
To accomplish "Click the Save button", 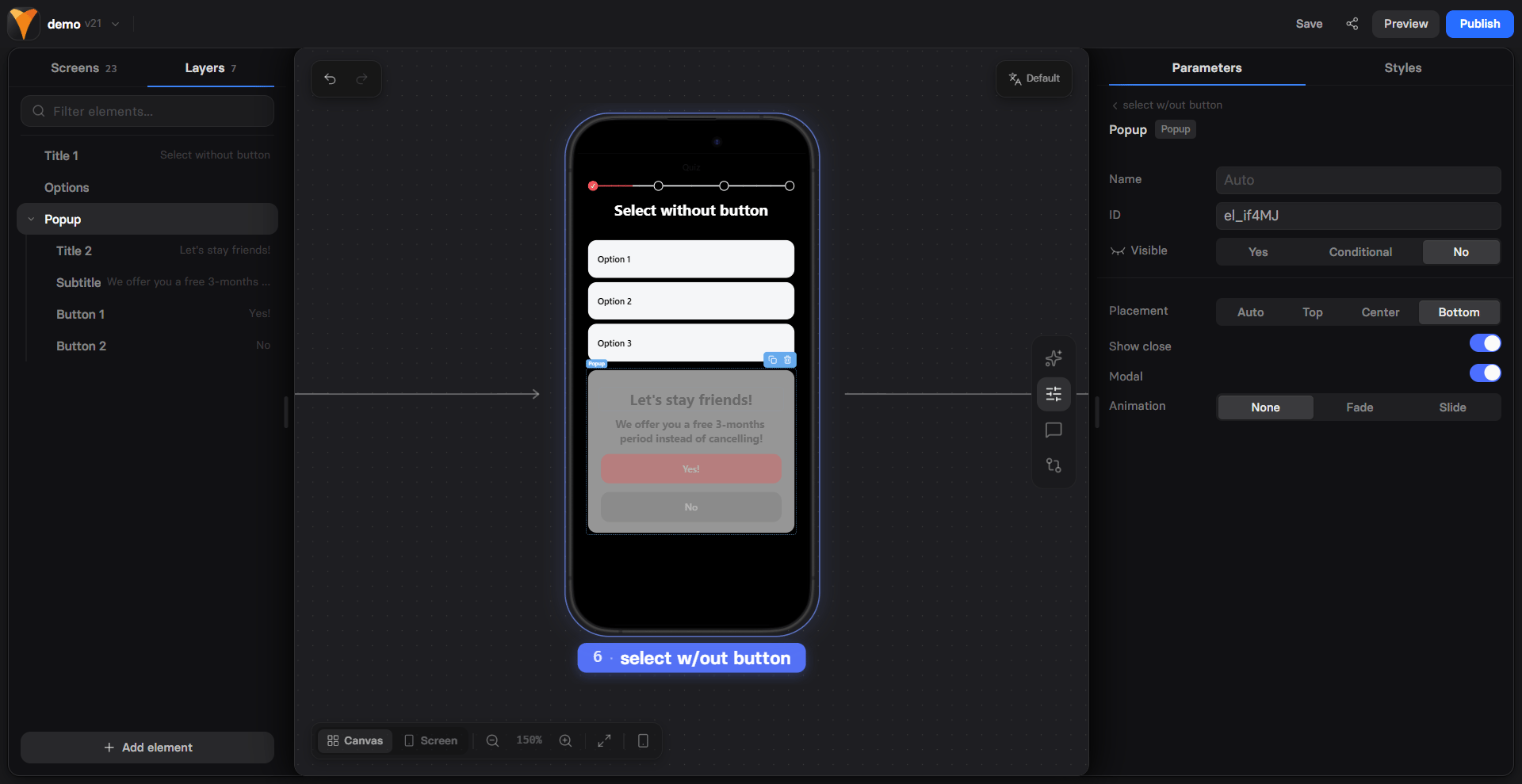I will click(1309, 24).
